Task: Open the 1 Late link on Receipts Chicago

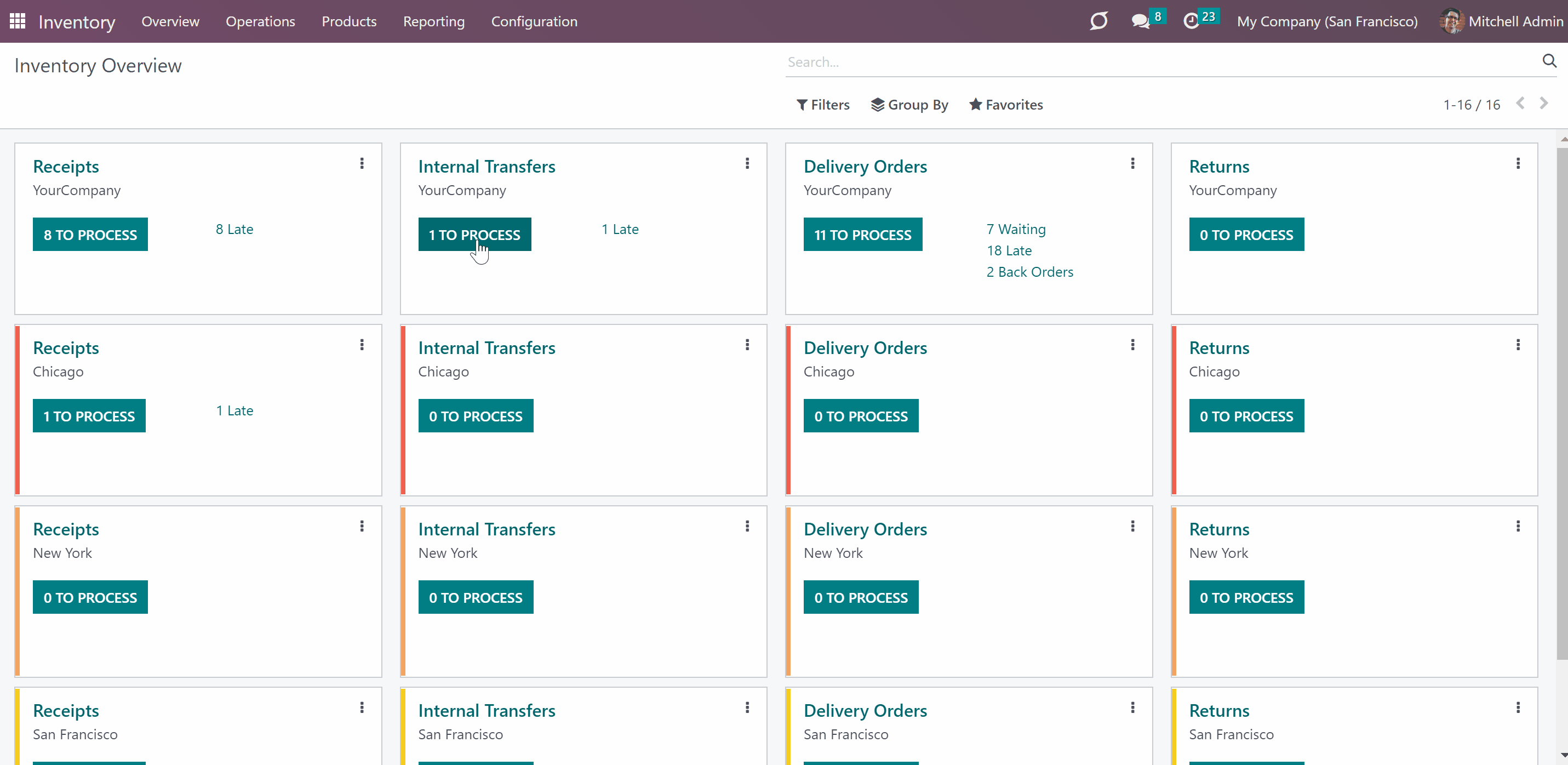Action: pyautogui.click(x=234, y=410)
